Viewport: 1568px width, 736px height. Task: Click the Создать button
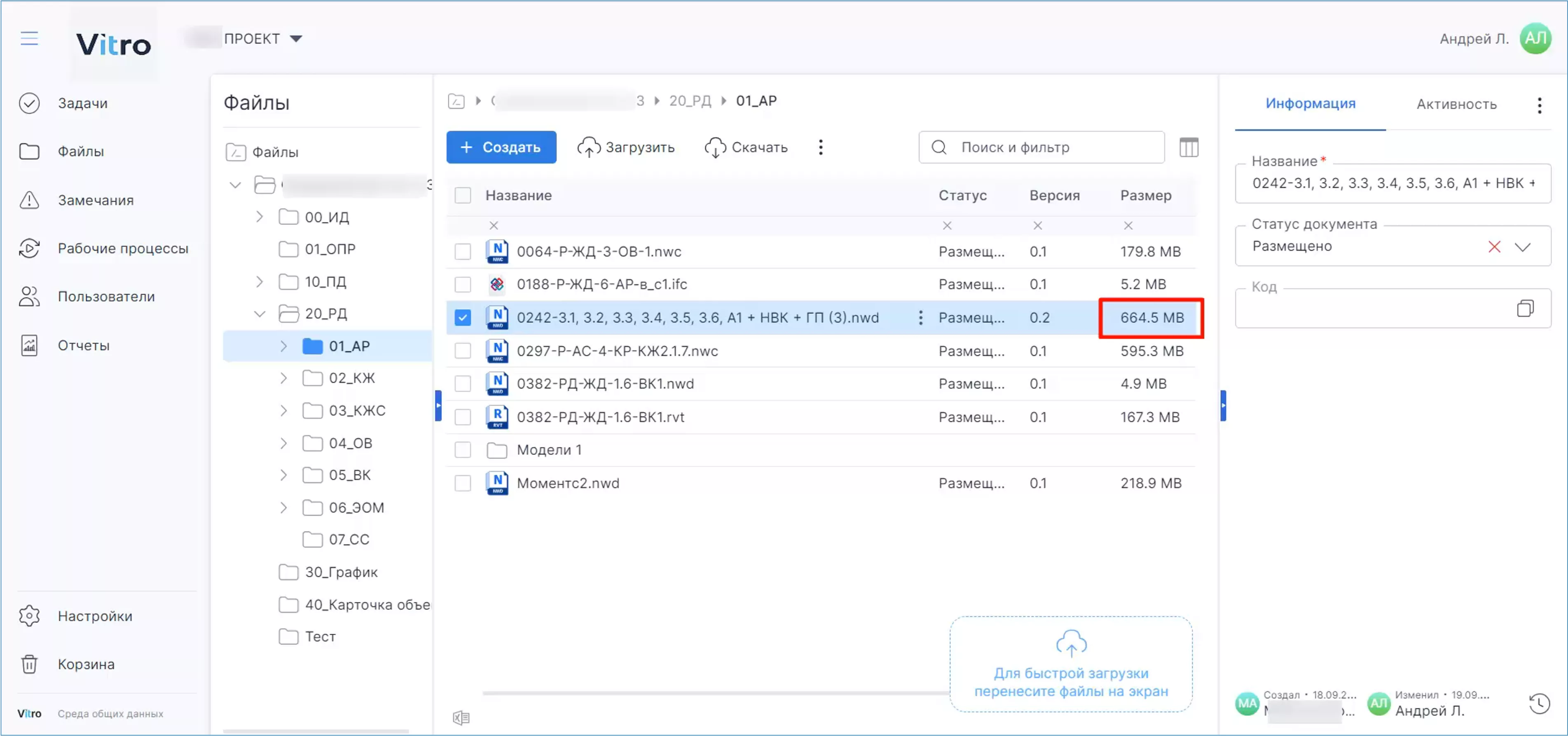pos(501,147)
